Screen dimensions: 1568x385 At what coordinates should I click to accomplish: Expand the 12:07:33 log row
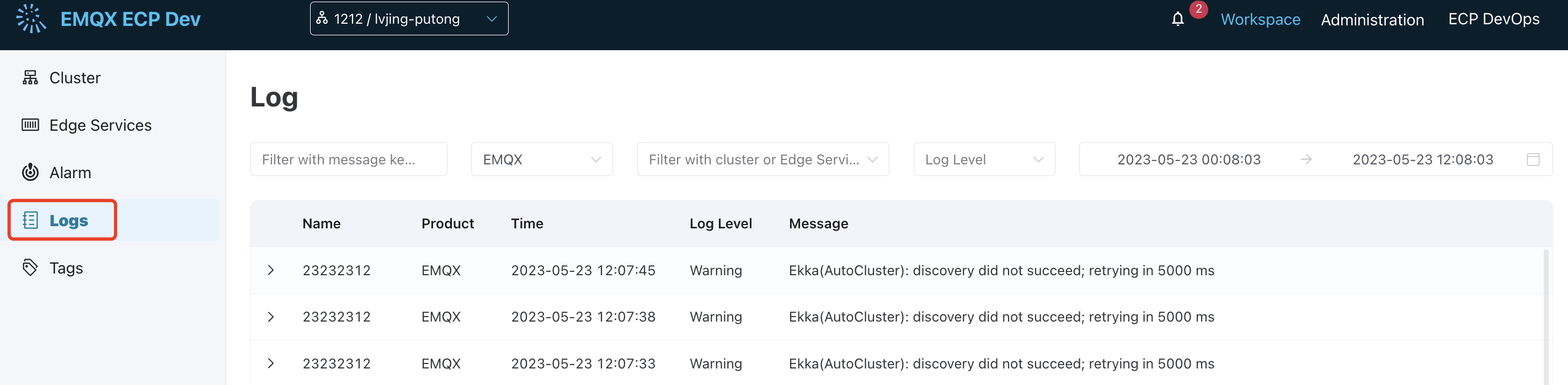pos(271,363)
